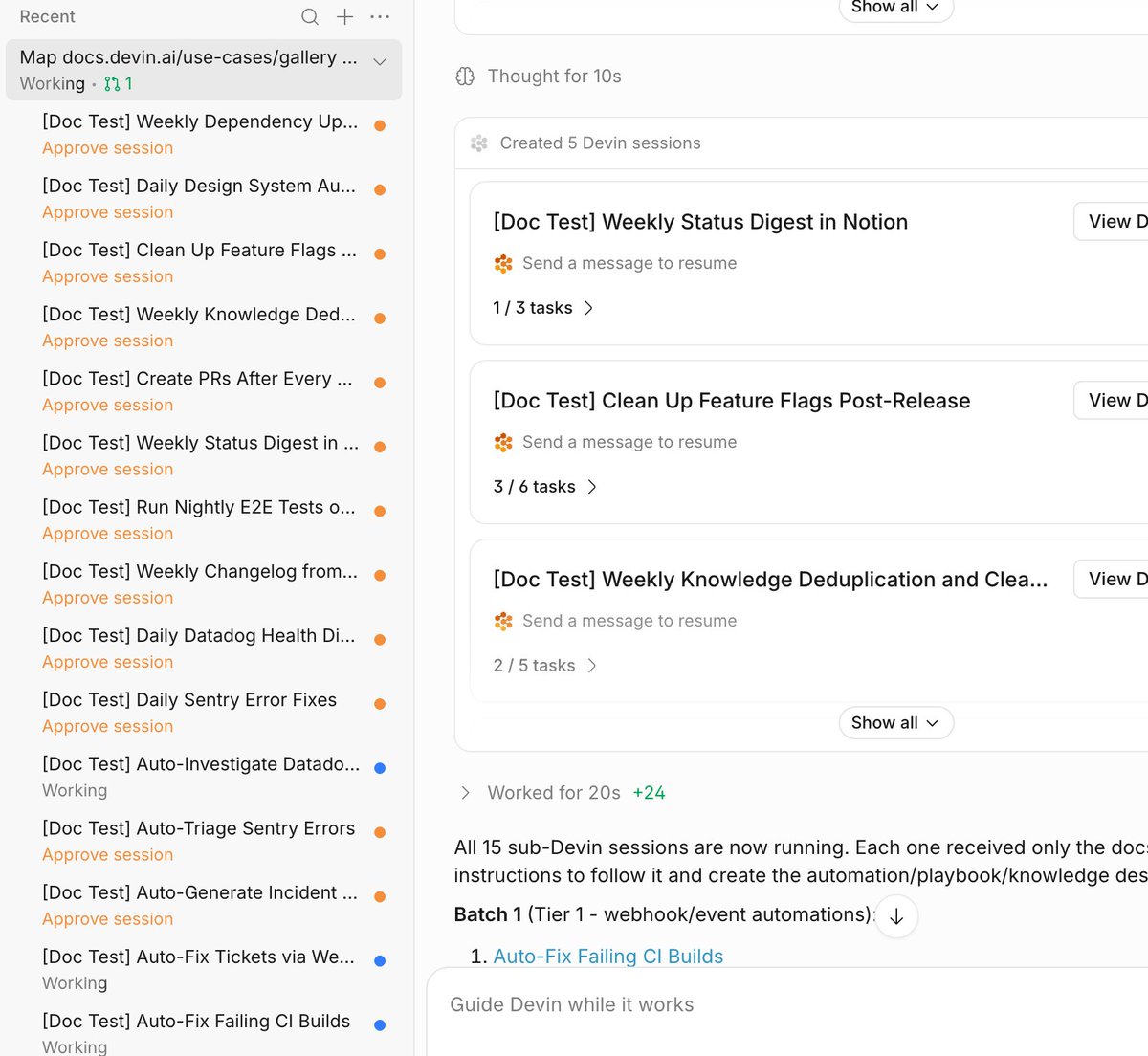Image resolution: width=1148 pixels, height=1056 pixels.
Task: Click blue status dot for Auto-Investigate Datado...
Action: click(380, 767)
